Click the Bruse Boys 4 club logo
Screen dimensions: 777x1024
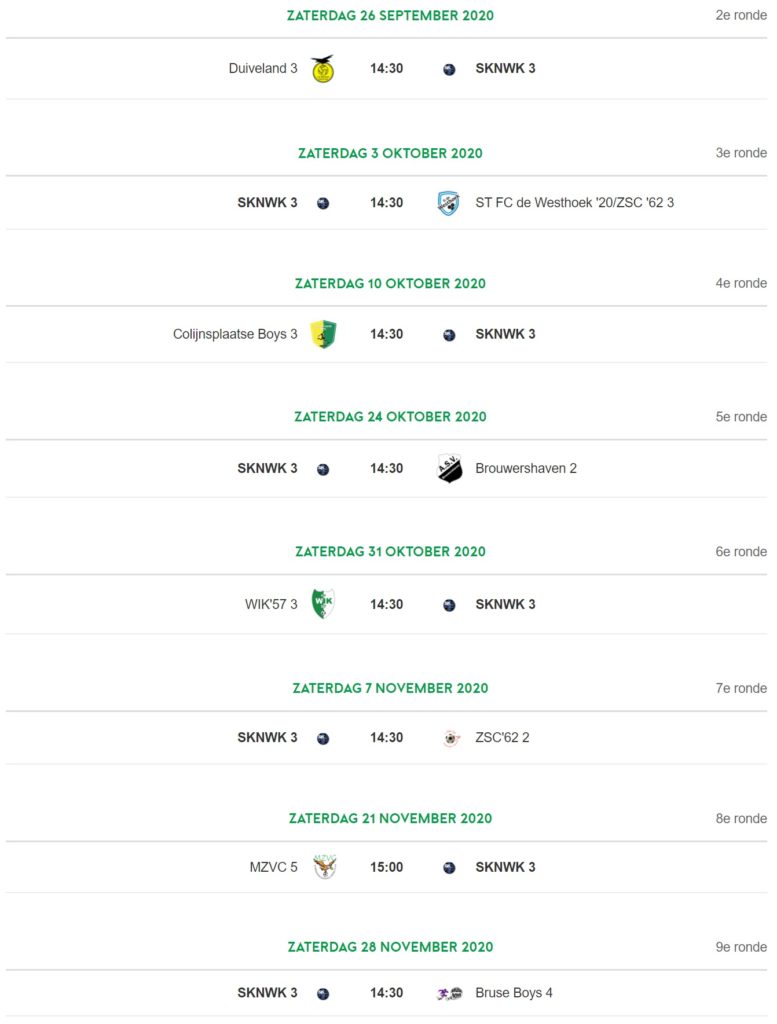449,993
